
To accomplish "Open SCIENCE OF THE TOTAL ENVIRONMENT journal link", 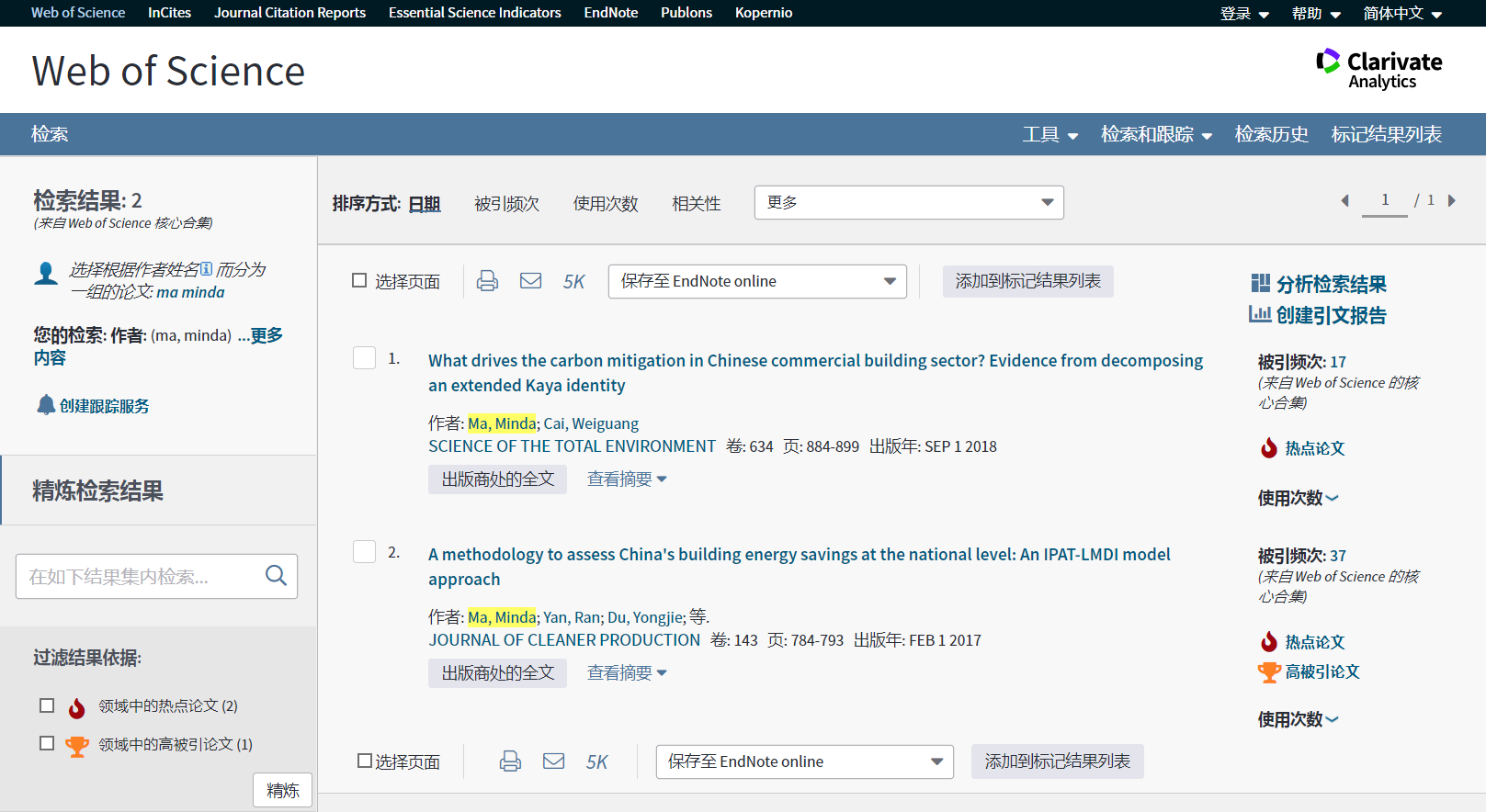I will 572,446.
